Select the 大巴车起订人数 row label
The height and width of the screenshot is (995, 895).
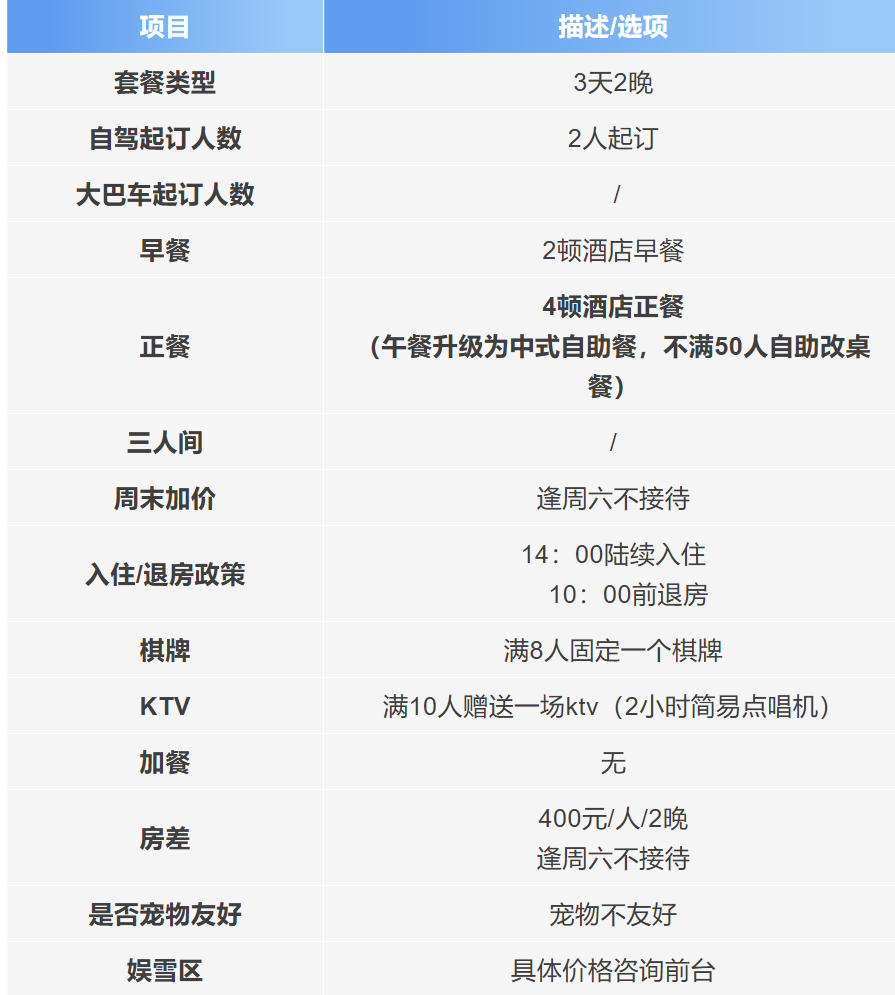(164, 195)
